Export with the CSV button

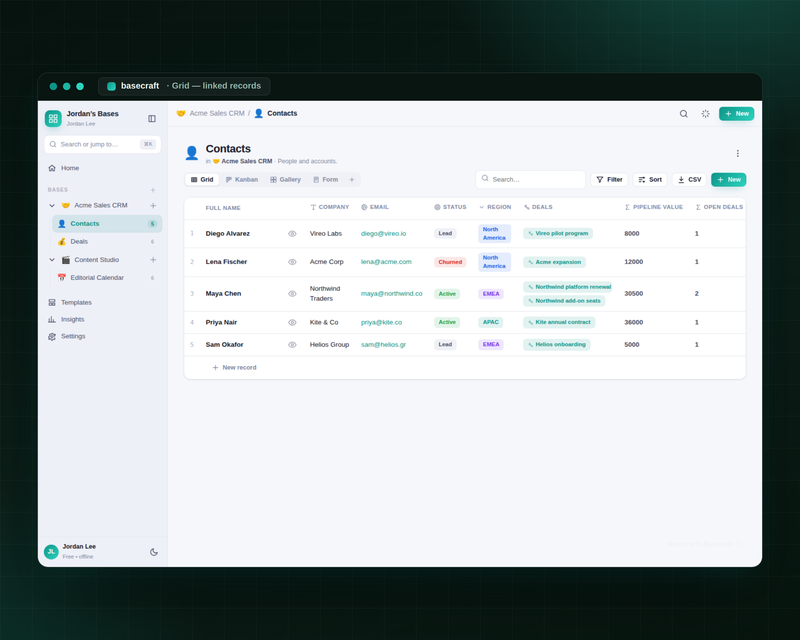pos(689,180)
